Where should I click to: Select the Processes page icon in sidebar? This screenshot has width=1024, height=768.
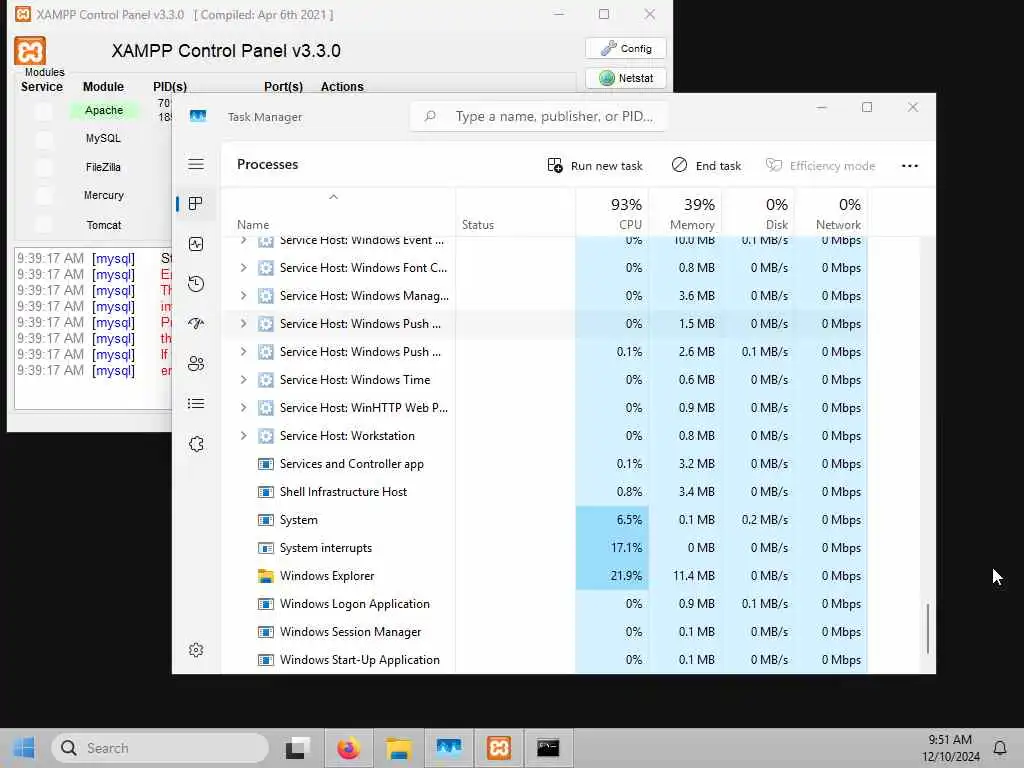[x=195, y=204]
